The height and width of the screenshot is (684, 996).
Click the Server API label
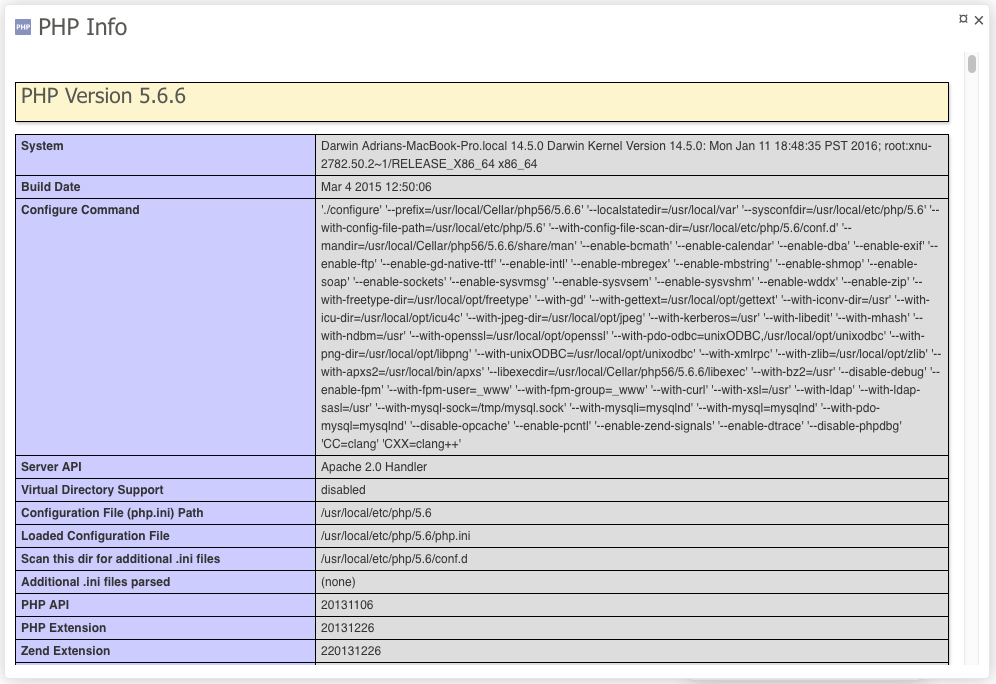(51, 467)
